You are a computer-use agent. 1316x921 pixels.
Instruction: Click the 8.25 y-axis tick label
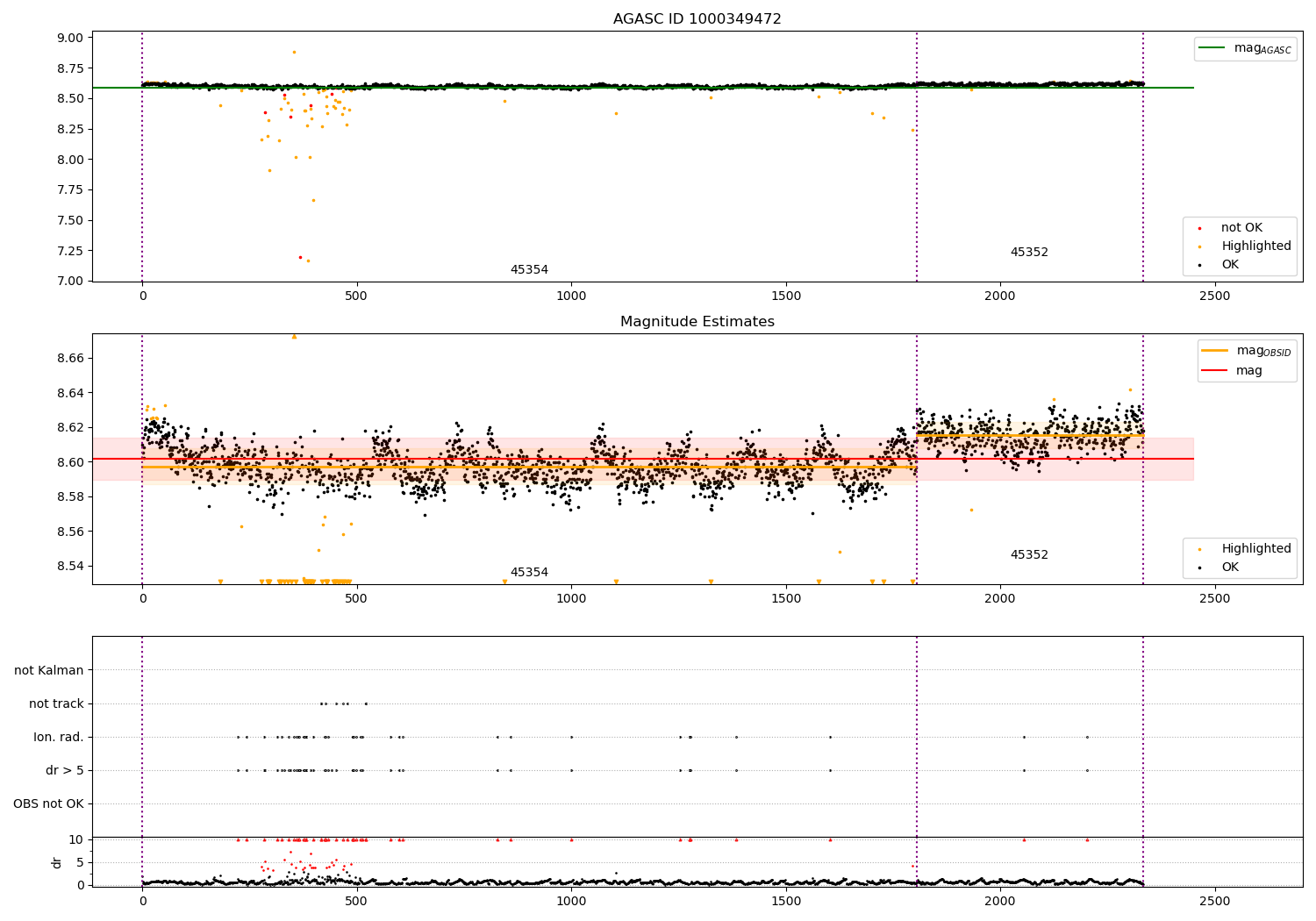(70, 129)
